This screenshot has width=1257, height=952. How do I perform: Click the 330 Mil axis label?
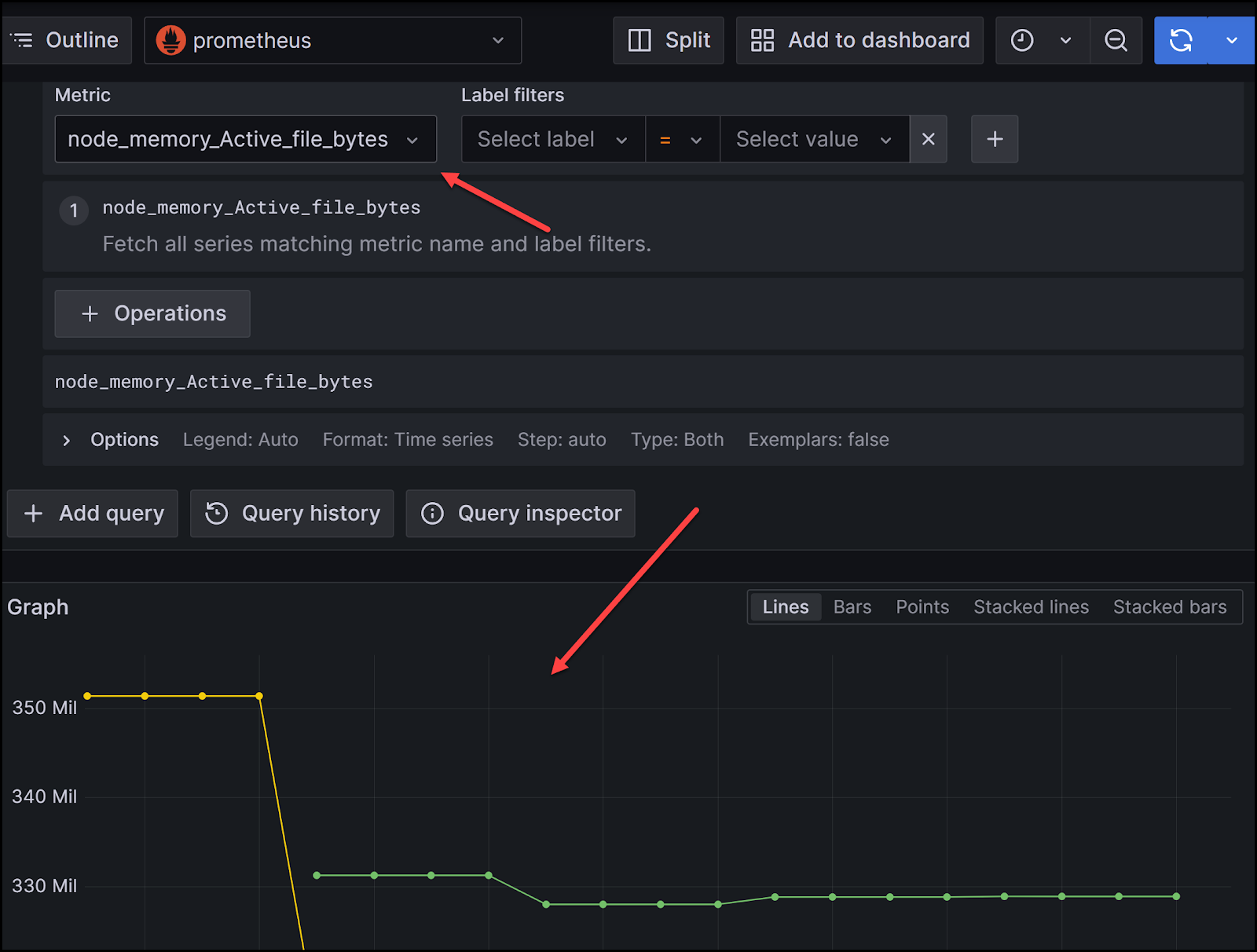pos(45,886)
